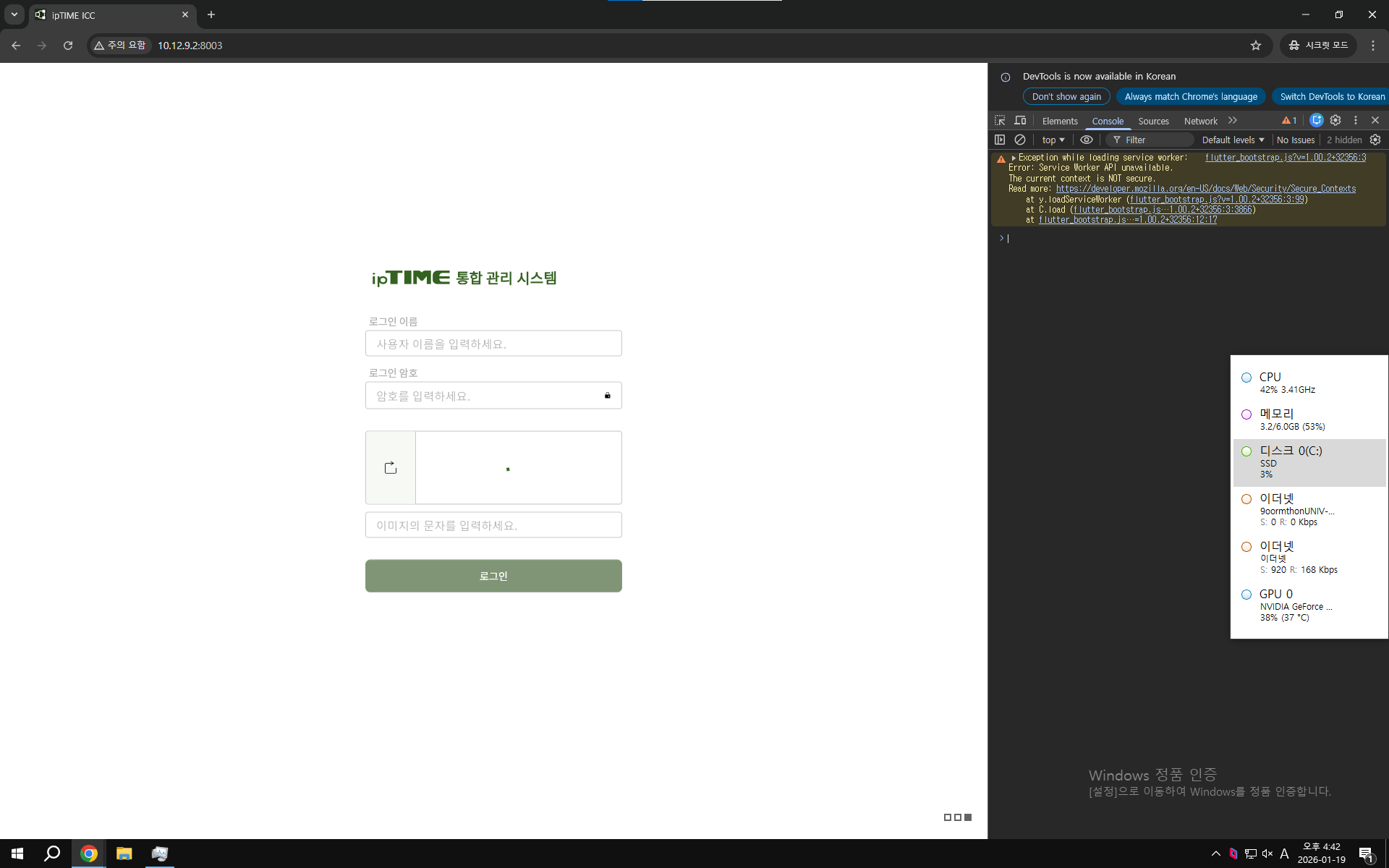Click the warning count badge in DevTools
This screenshot has height=868, width=1389.
(x=1289, y=121)
